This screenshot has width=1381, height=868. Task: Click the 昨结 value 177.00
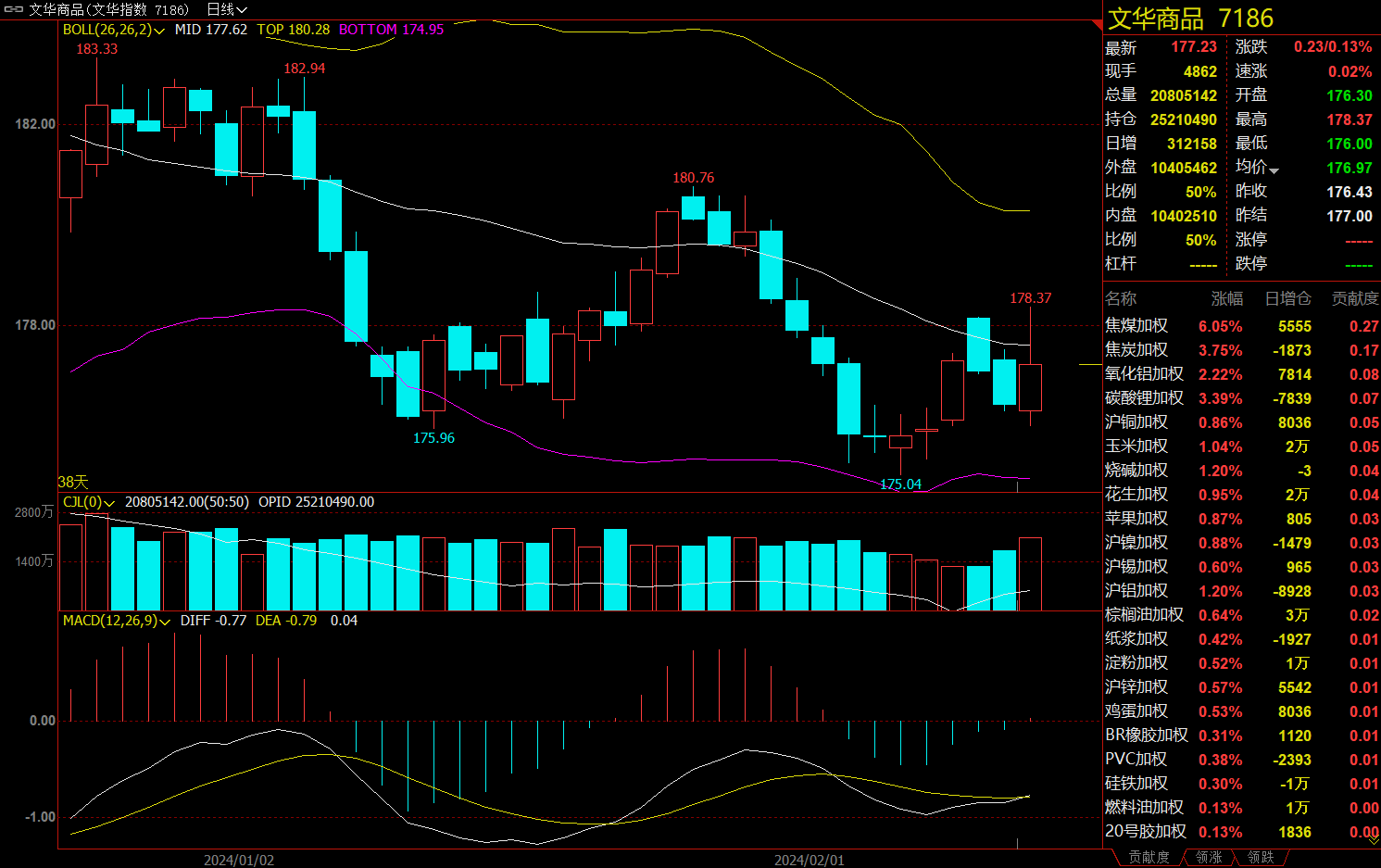[x=1350, y=216]
